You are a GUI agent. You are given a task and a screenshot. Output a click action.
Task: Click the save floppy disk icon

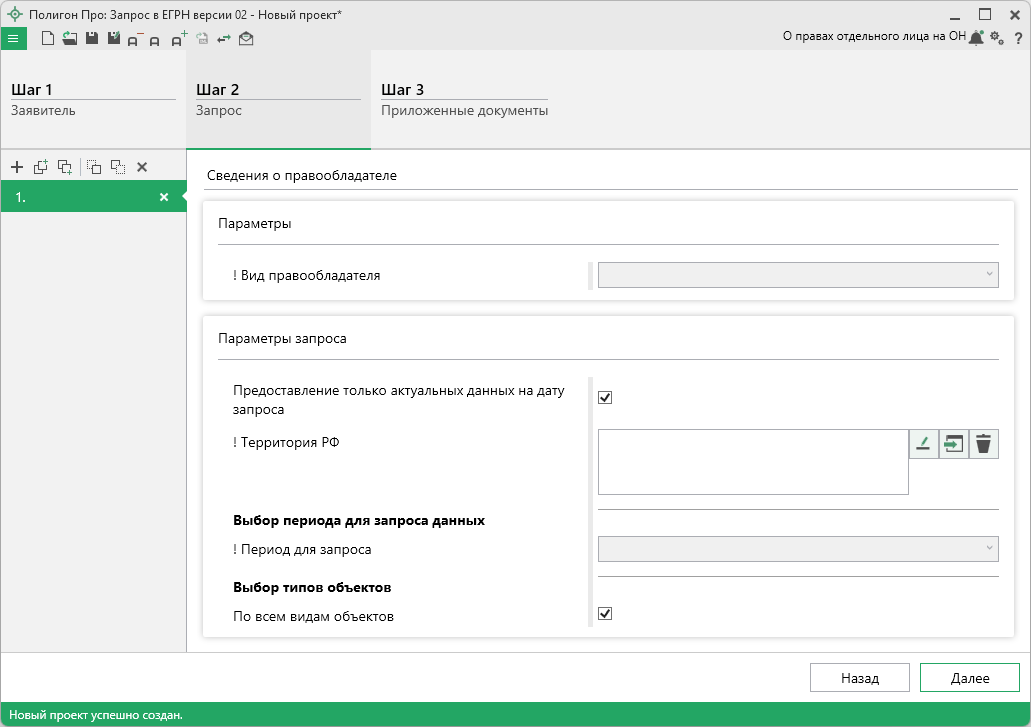click(x=91, y=39)
